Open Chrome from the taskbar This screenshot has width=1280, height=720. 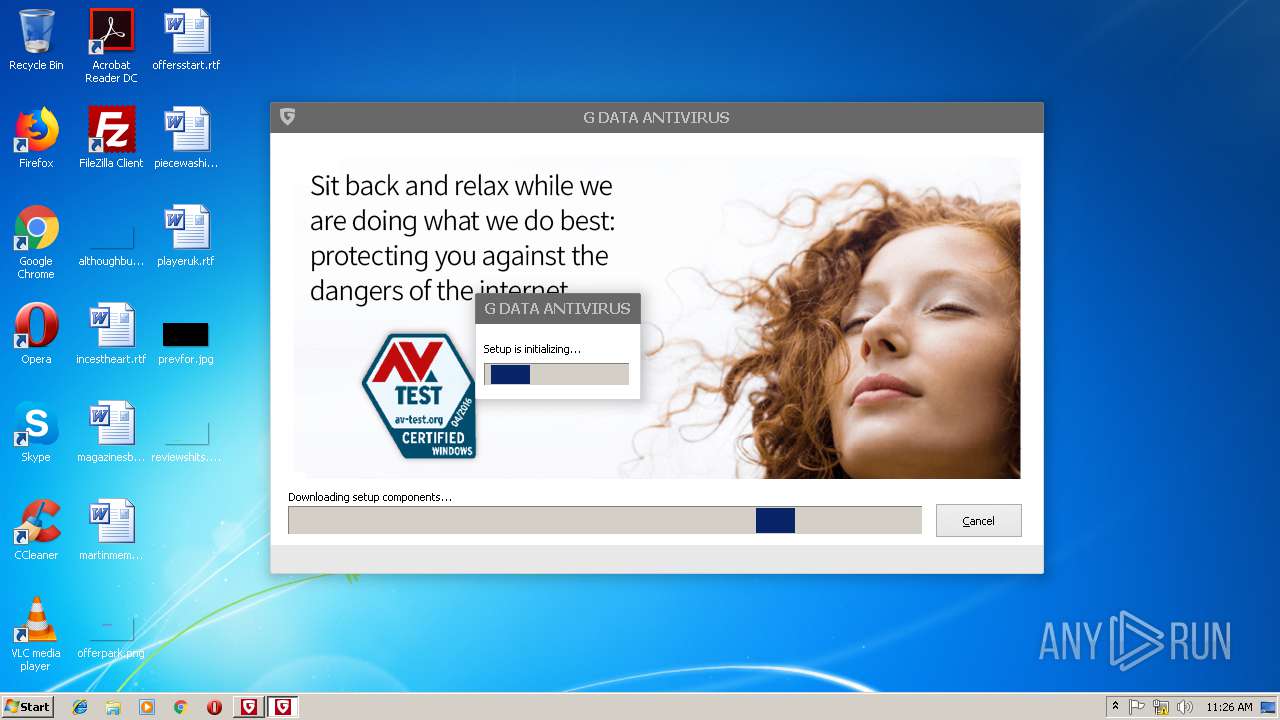(180, 707)
